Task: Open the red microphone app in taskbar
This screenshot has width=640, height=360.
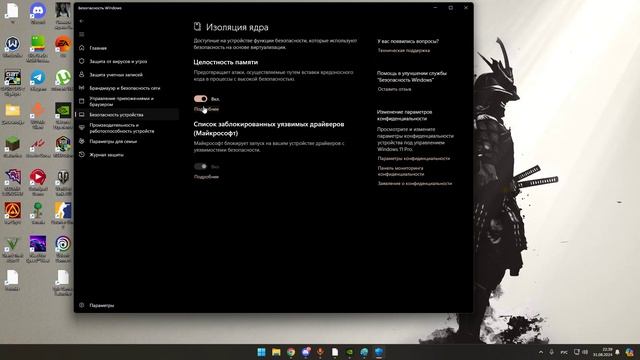Action: pos(320,352)
